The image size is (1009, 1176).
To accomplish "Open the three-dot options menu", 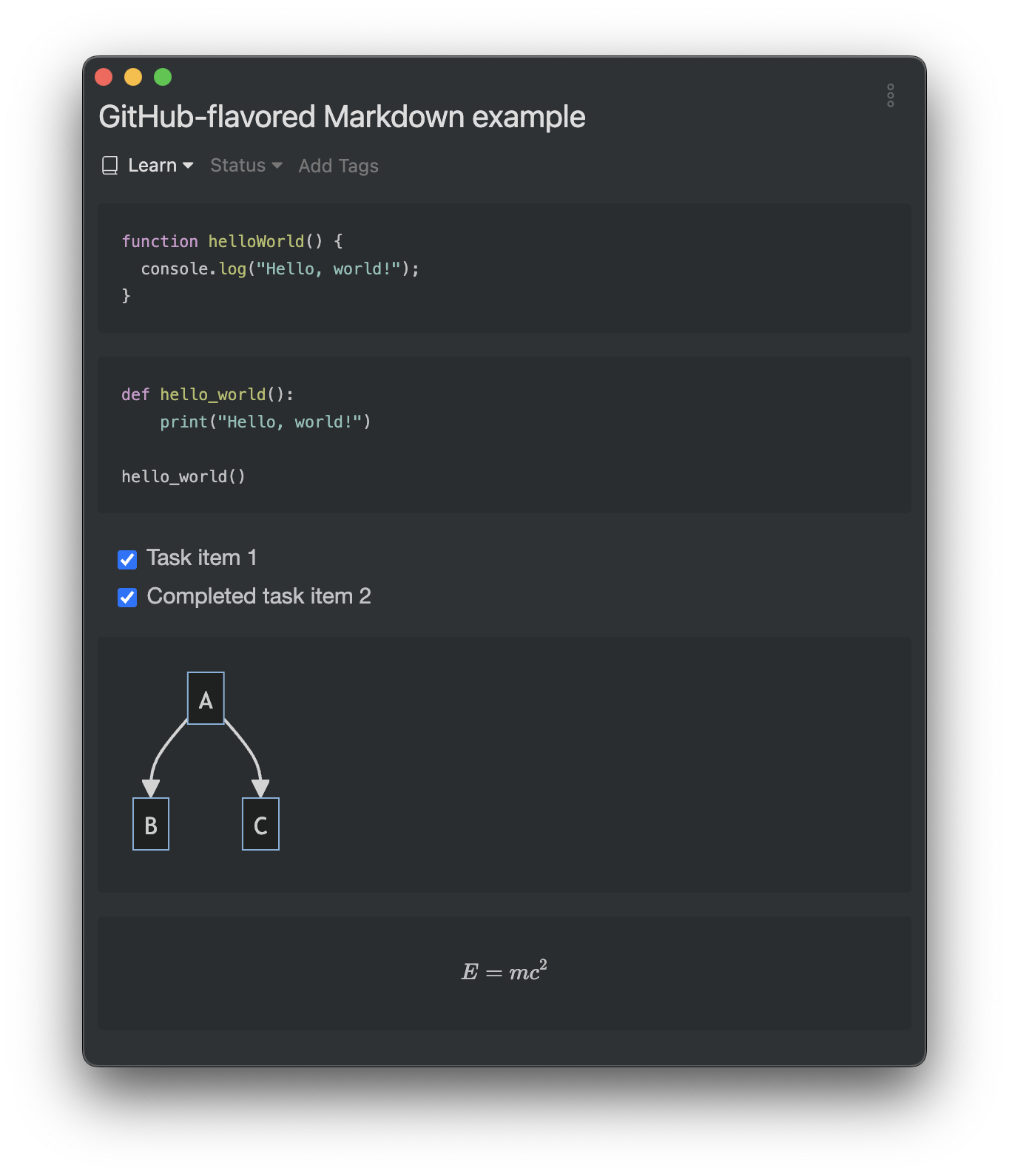I will pyautogui.click(x=890, y=95).
